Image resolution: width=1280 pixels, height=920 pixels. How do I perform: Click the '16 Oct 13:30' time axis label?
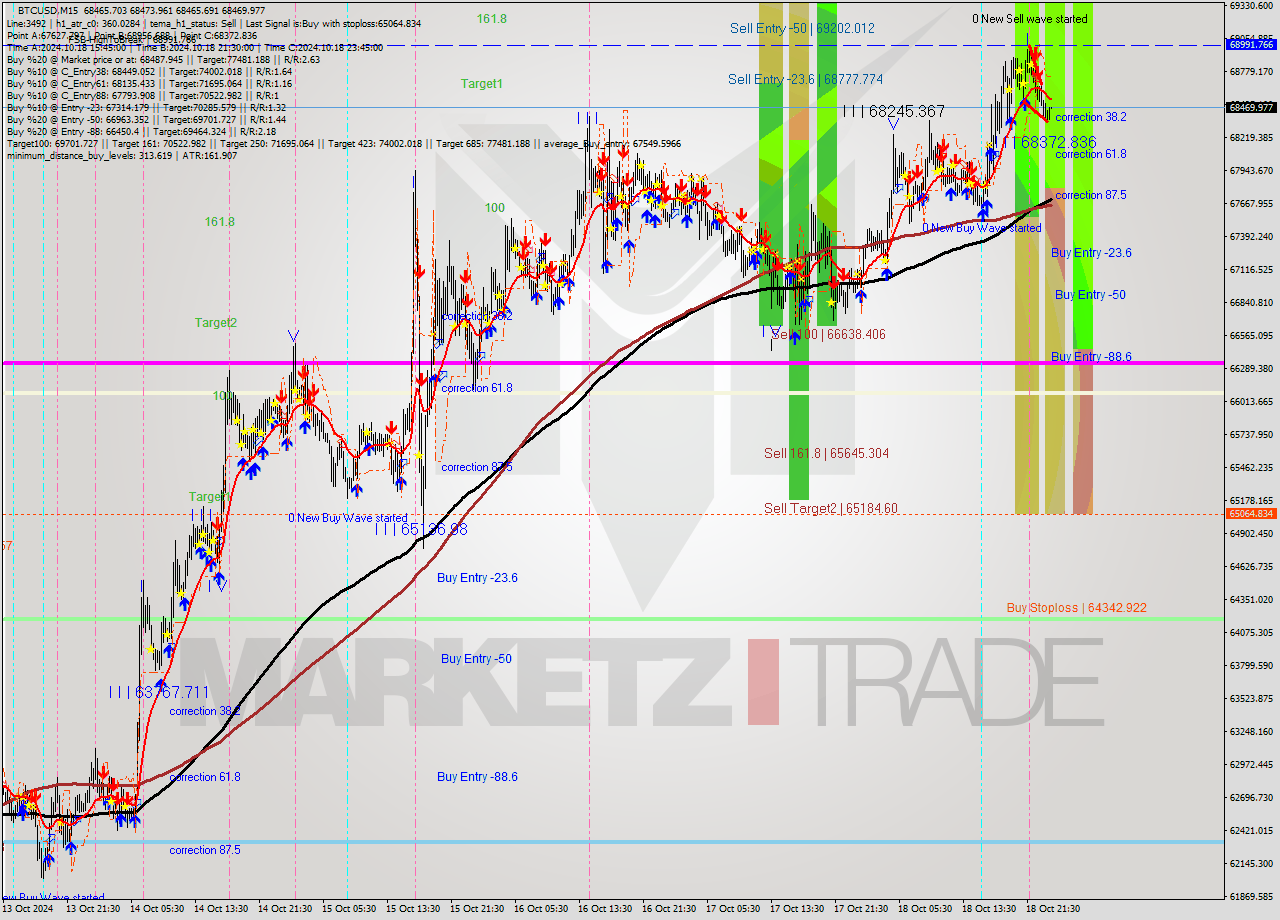(606, 909)
